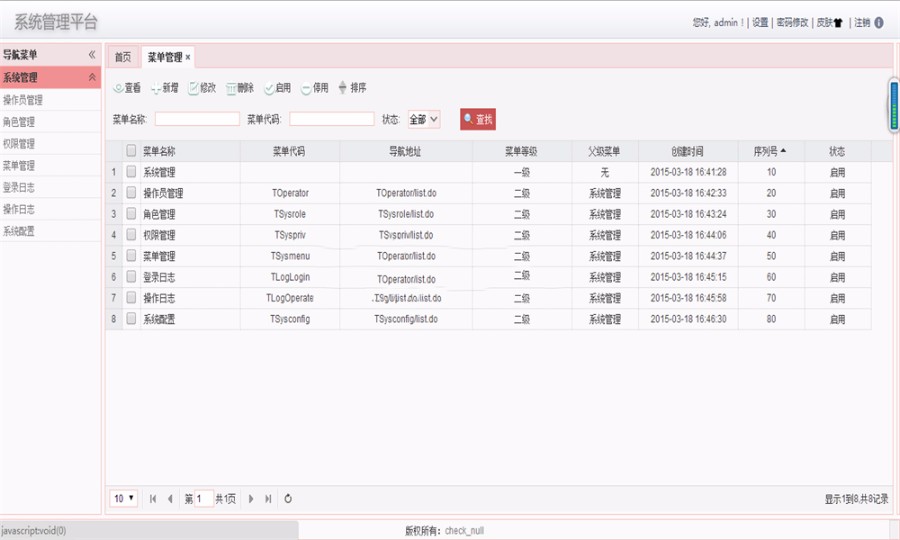Open the page size dropdown showing 10
Screen dimensions: 900x540
124,498
